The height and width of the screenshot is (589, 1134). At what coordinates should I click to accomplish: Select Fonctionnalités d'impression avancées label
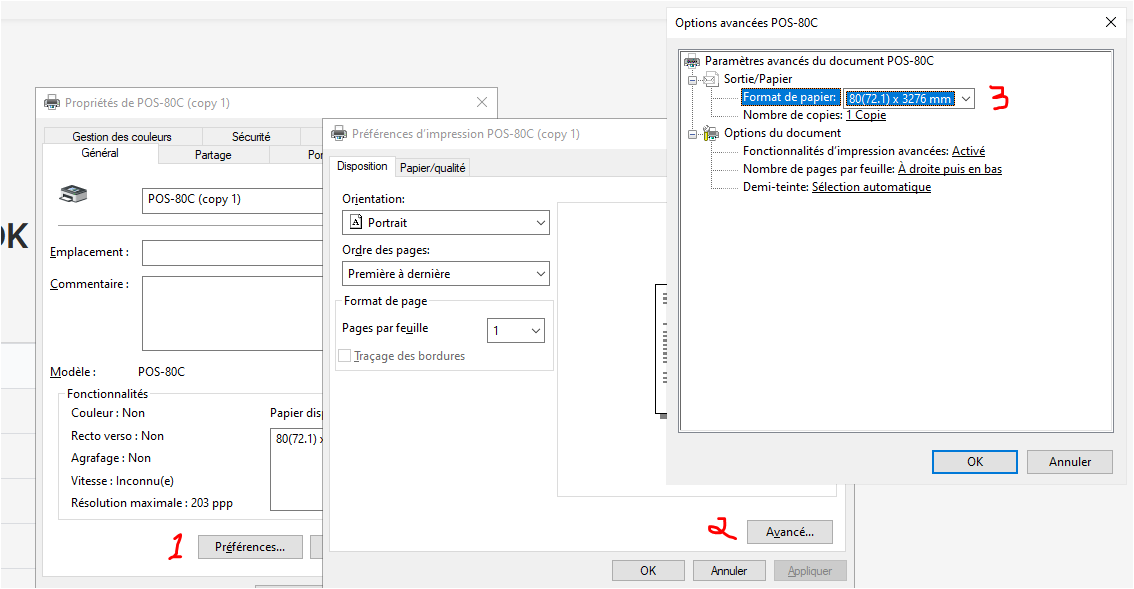point(845,151)
